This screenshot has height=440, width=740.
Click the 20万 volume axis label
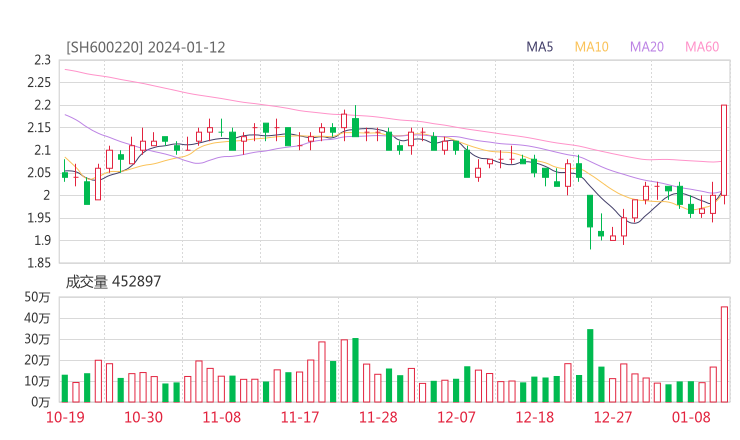37,360
